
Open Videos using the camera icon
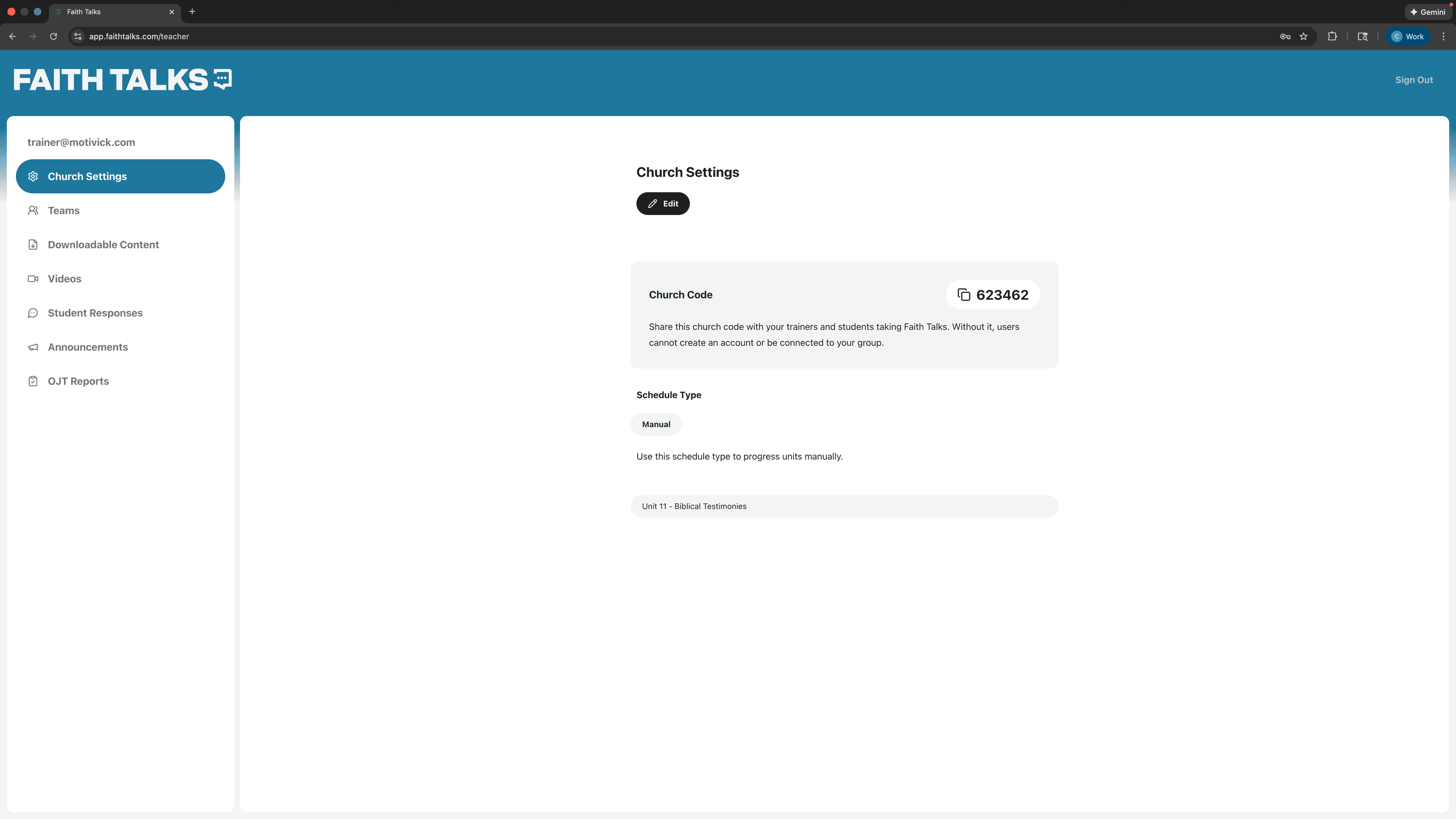tap(33, 279)
